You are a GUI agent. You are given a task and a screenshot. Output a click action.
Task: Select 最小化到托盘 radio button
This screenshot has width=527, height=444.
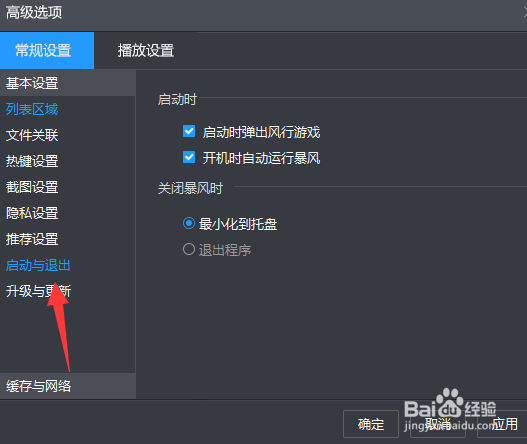189,223
